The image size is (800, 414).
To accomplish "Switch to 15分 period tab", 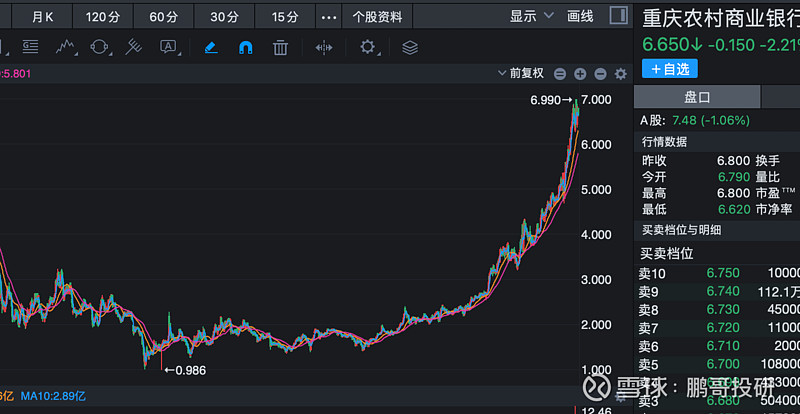I will 285,17.
